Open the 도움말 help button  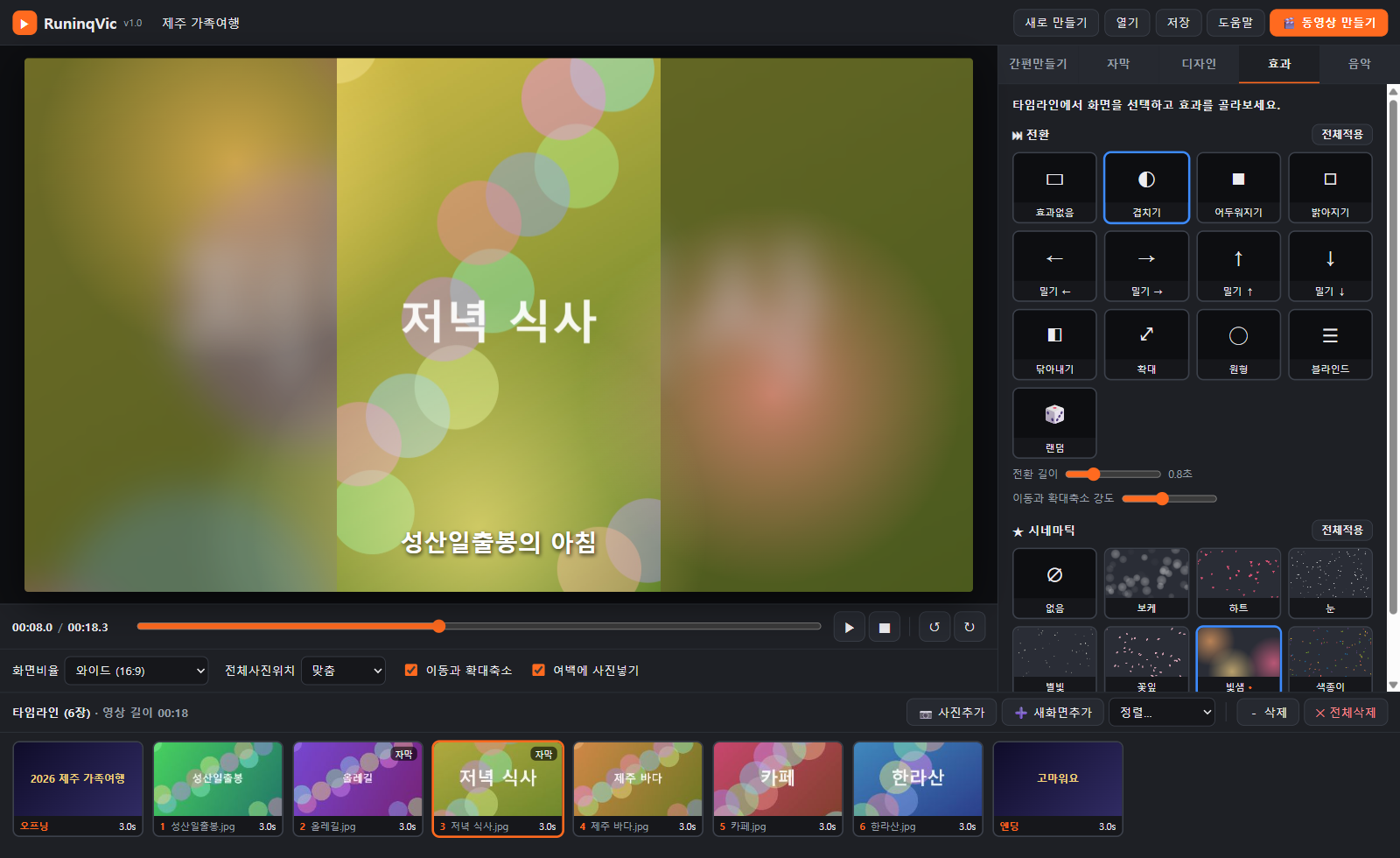pos(1235,23)
